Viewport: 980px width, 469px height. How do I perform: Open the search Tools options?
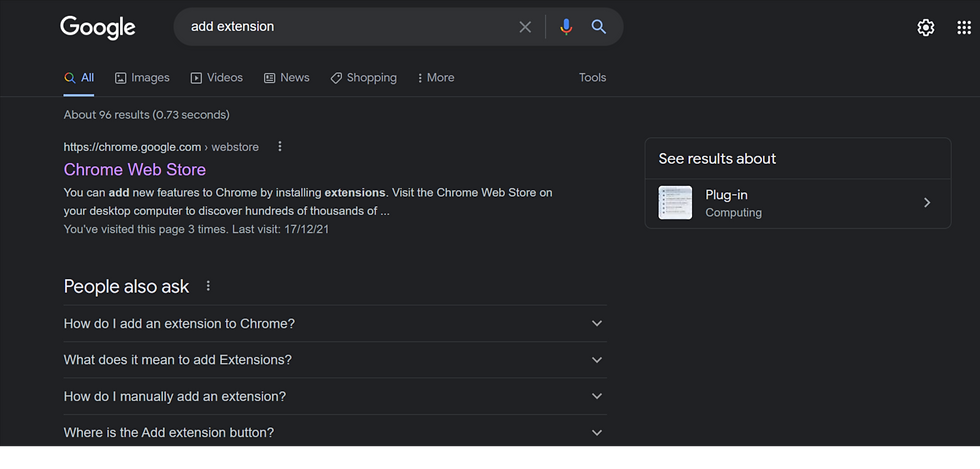[592, 78]
